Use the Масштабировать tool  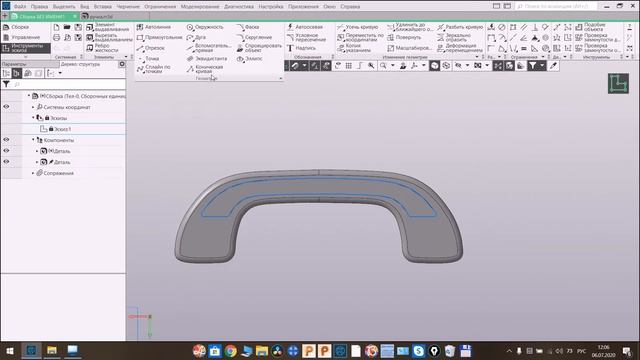coord(409,48)
